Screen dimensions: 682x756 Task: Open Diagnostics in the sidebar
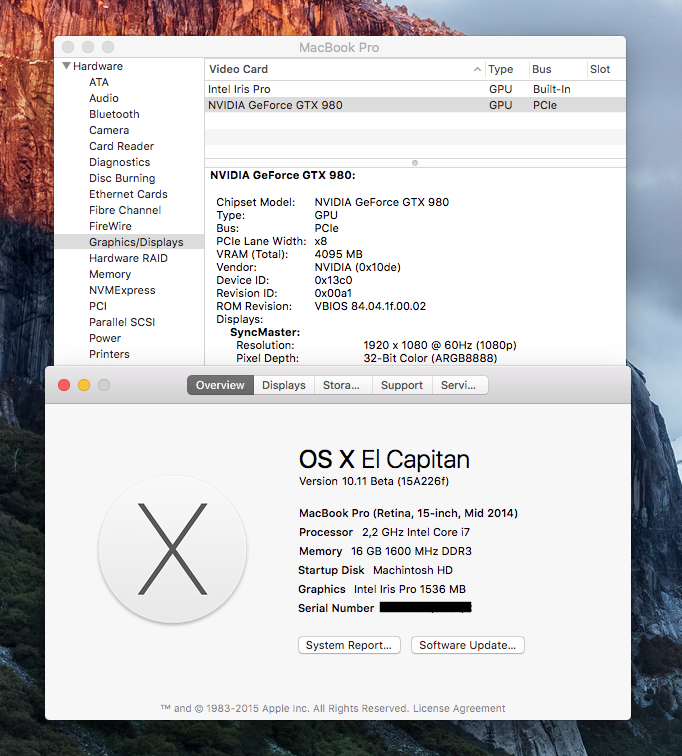[120, 162]
